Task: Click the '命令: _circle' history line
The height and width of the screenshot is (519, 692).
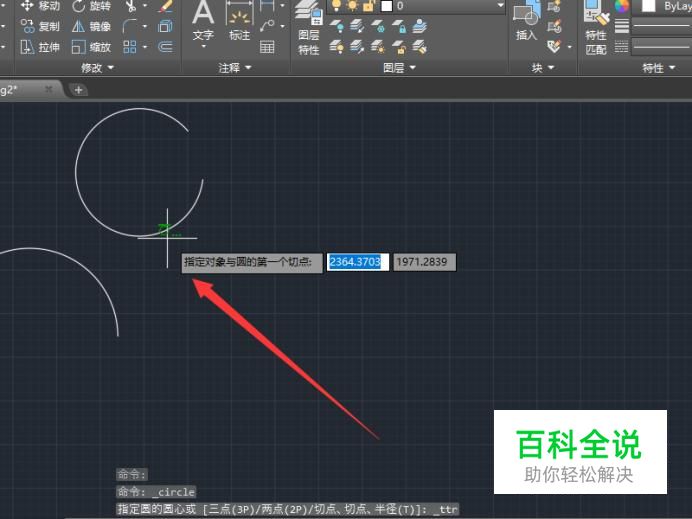Action: tap(156, 492)
